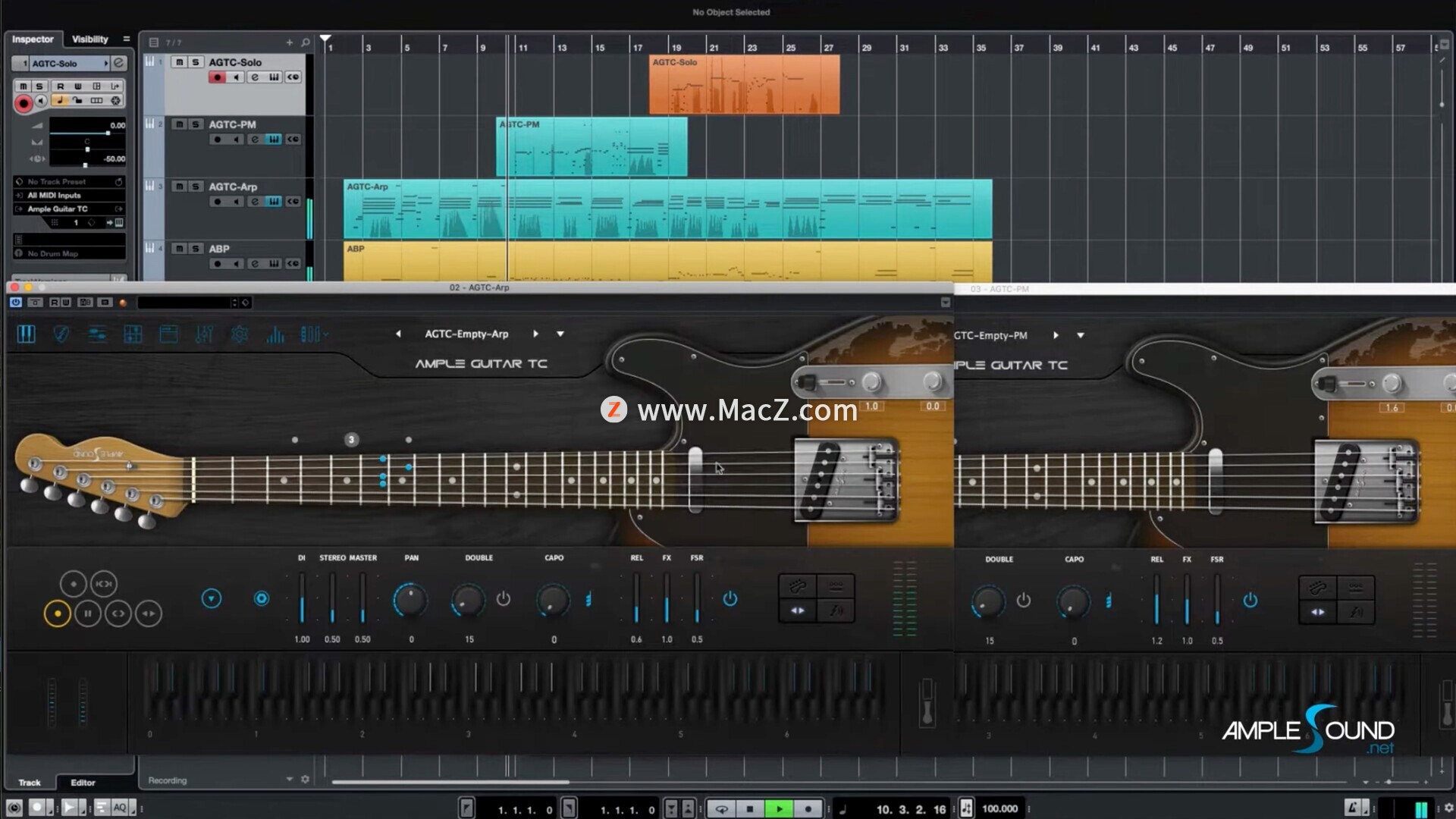The image size is (1456, 819).
Task: Switch to Editor tab at bottom left
Action: pyautogui.click(x=83, y=783)
